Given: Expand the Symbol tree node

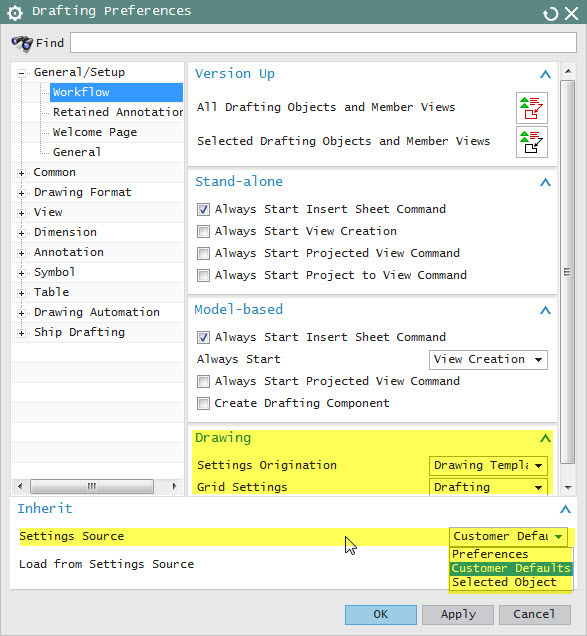Looking at the screenshot, I should pyautogui.click(x=21, y=273).
